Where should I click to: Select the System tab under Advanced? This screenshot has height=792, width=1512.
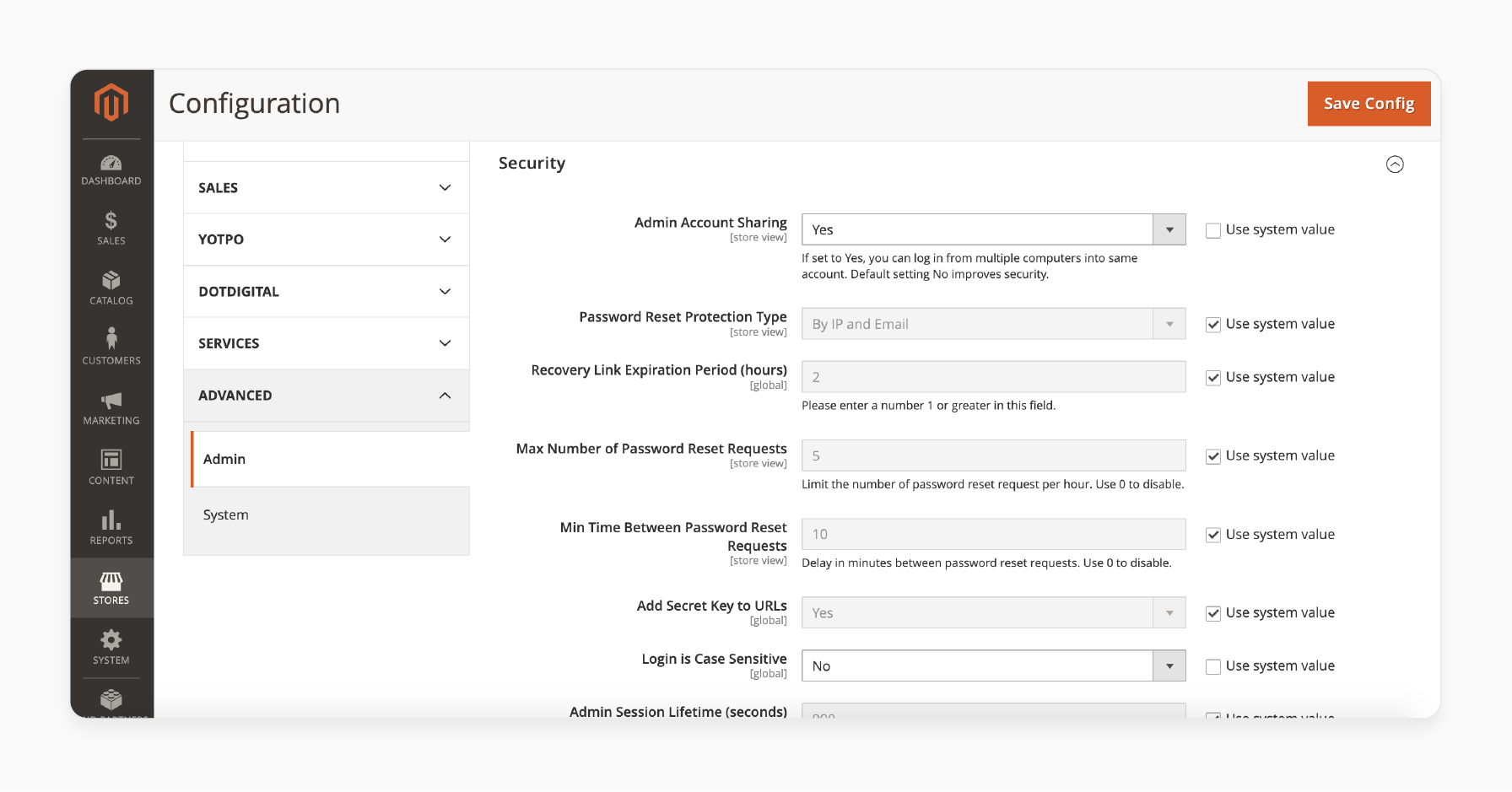330,515
